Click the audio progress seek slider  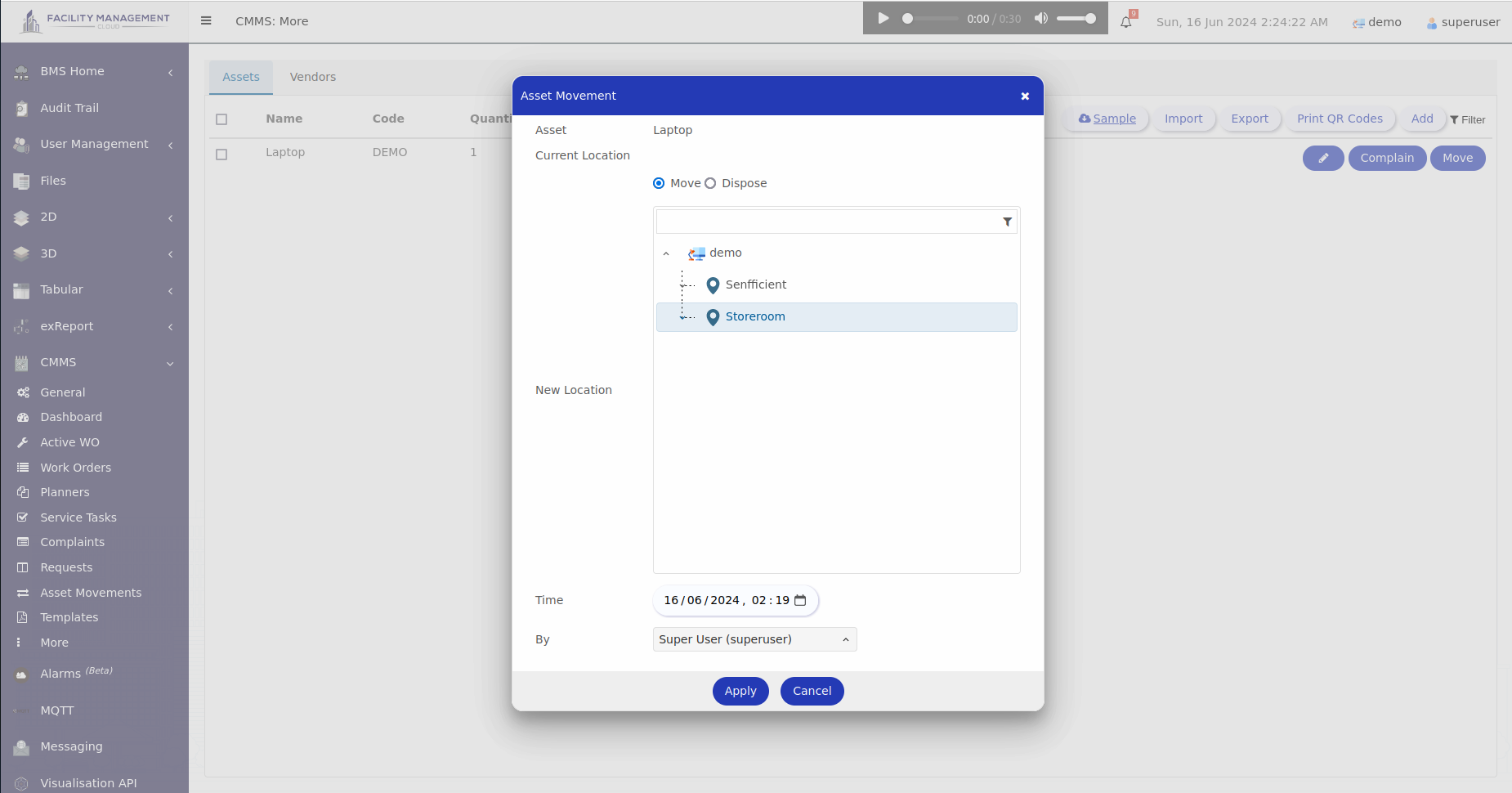[x=931, y=18]
